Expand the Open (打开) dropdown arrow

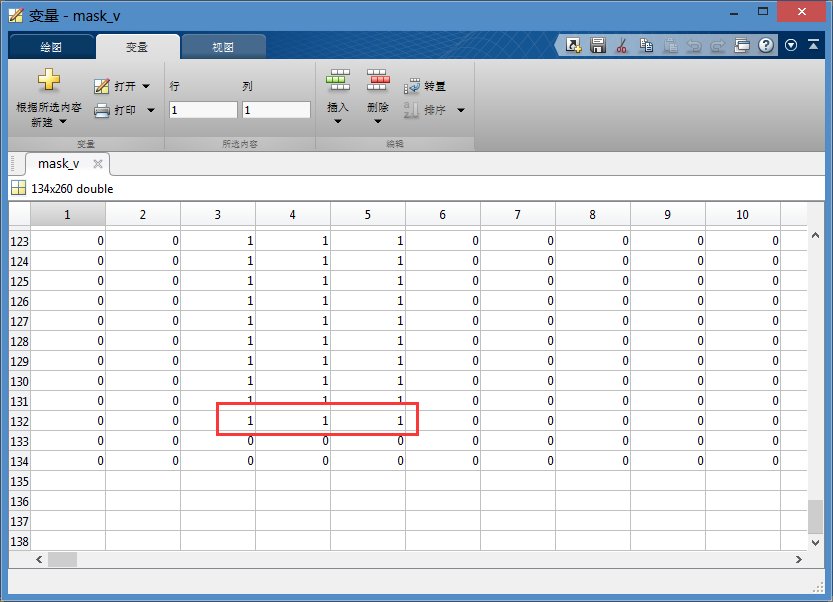coord(147,86)
